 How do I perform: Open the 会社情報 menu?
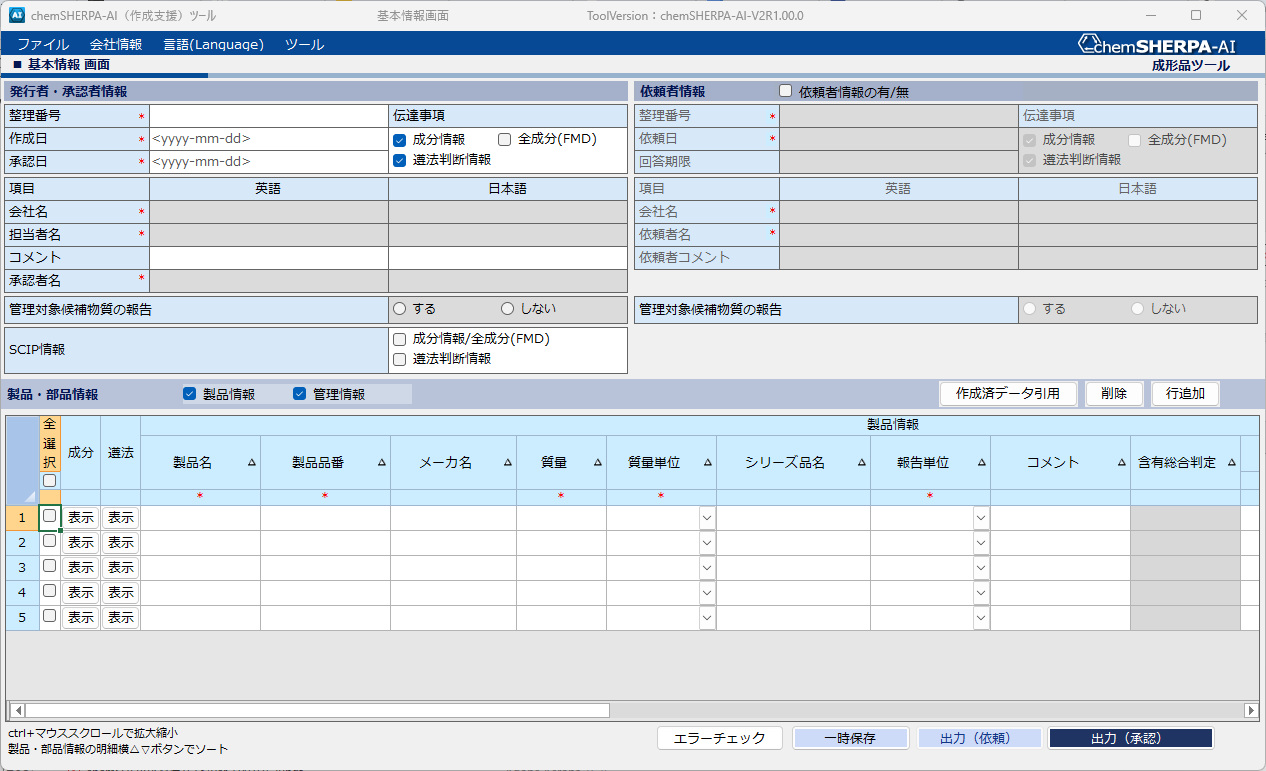116,44
